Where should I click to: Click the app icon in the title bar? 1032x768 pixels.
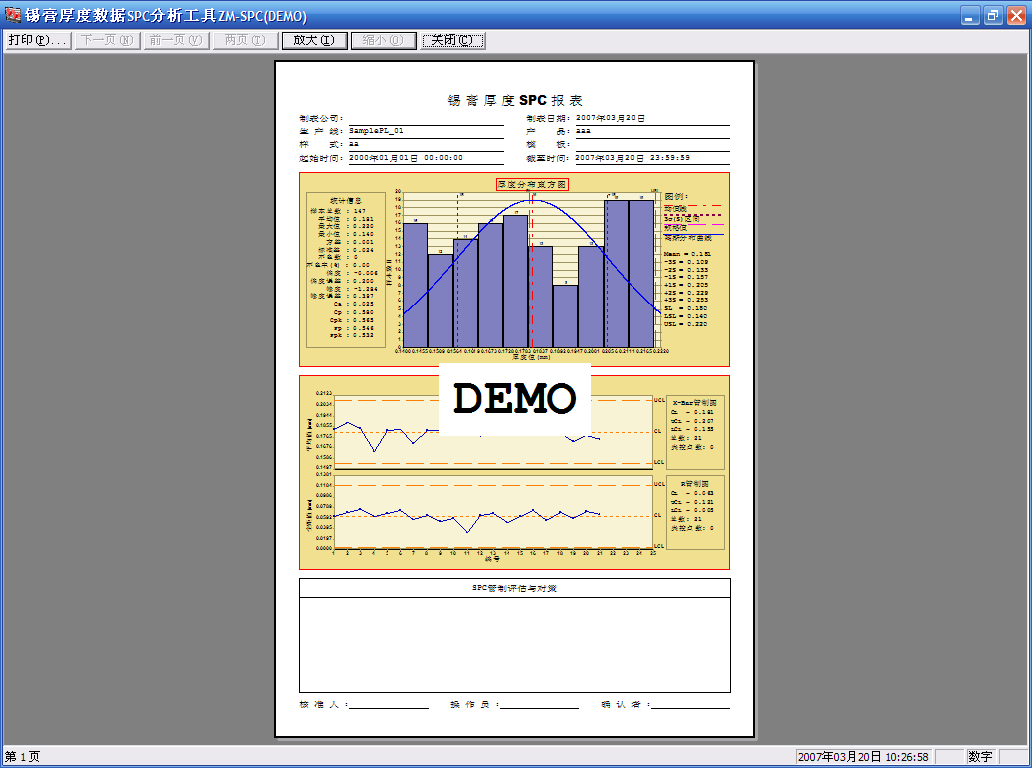pos(13,15)
